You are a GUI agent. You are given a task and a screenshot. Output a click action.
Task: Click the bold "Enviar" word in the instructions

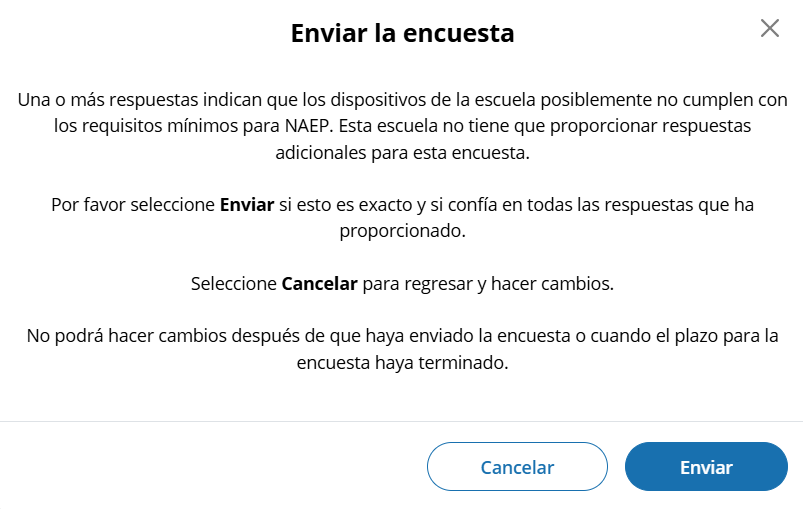[246, 204]
